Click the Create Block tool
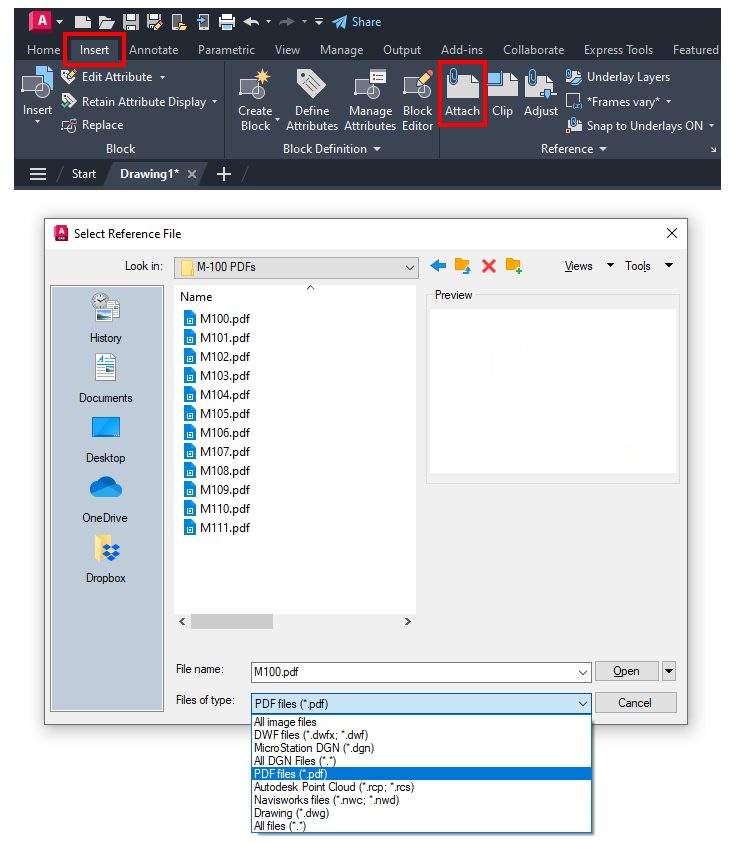732x843 pixels. click(255, 100)
